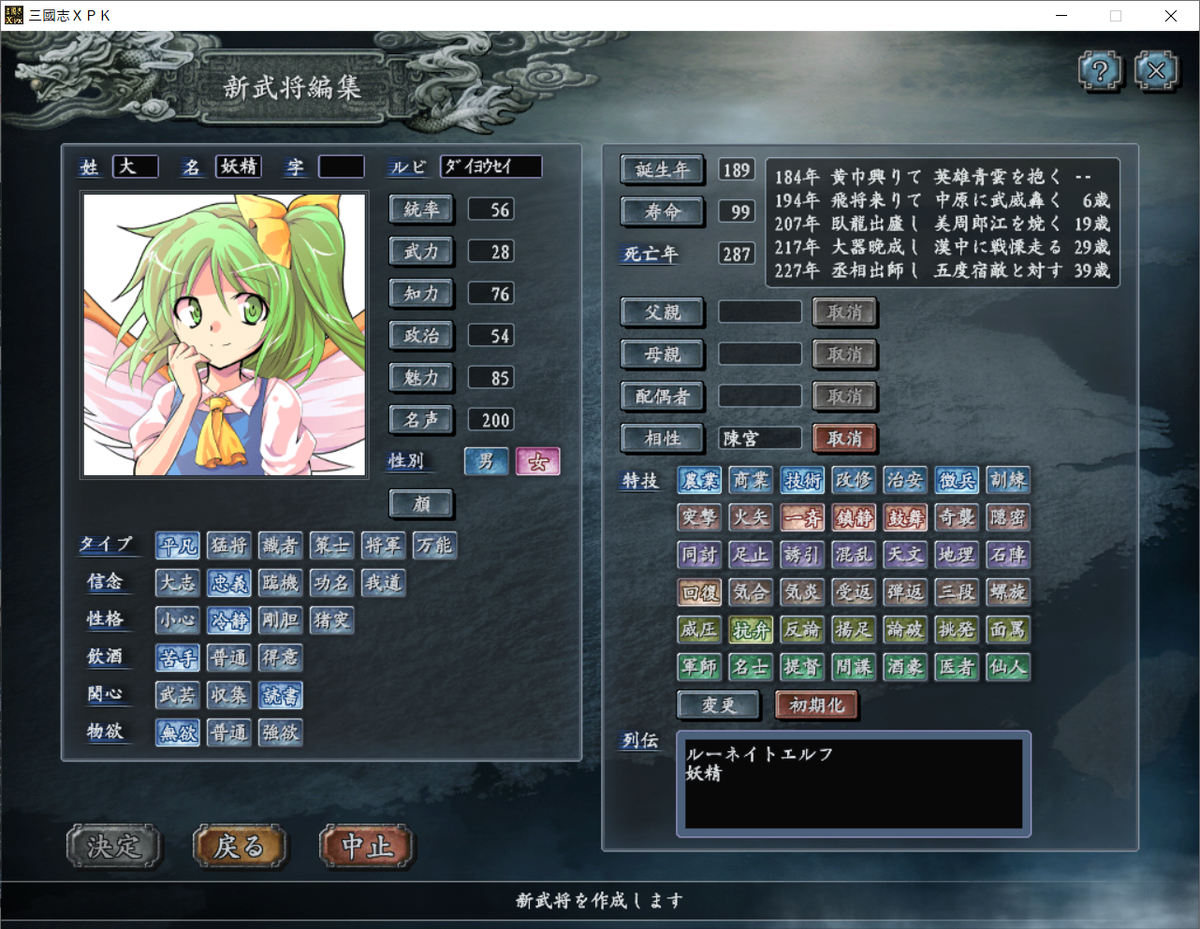Click the 母親 button
Screen dimensions: 1200x929
(x=662, y=354)
